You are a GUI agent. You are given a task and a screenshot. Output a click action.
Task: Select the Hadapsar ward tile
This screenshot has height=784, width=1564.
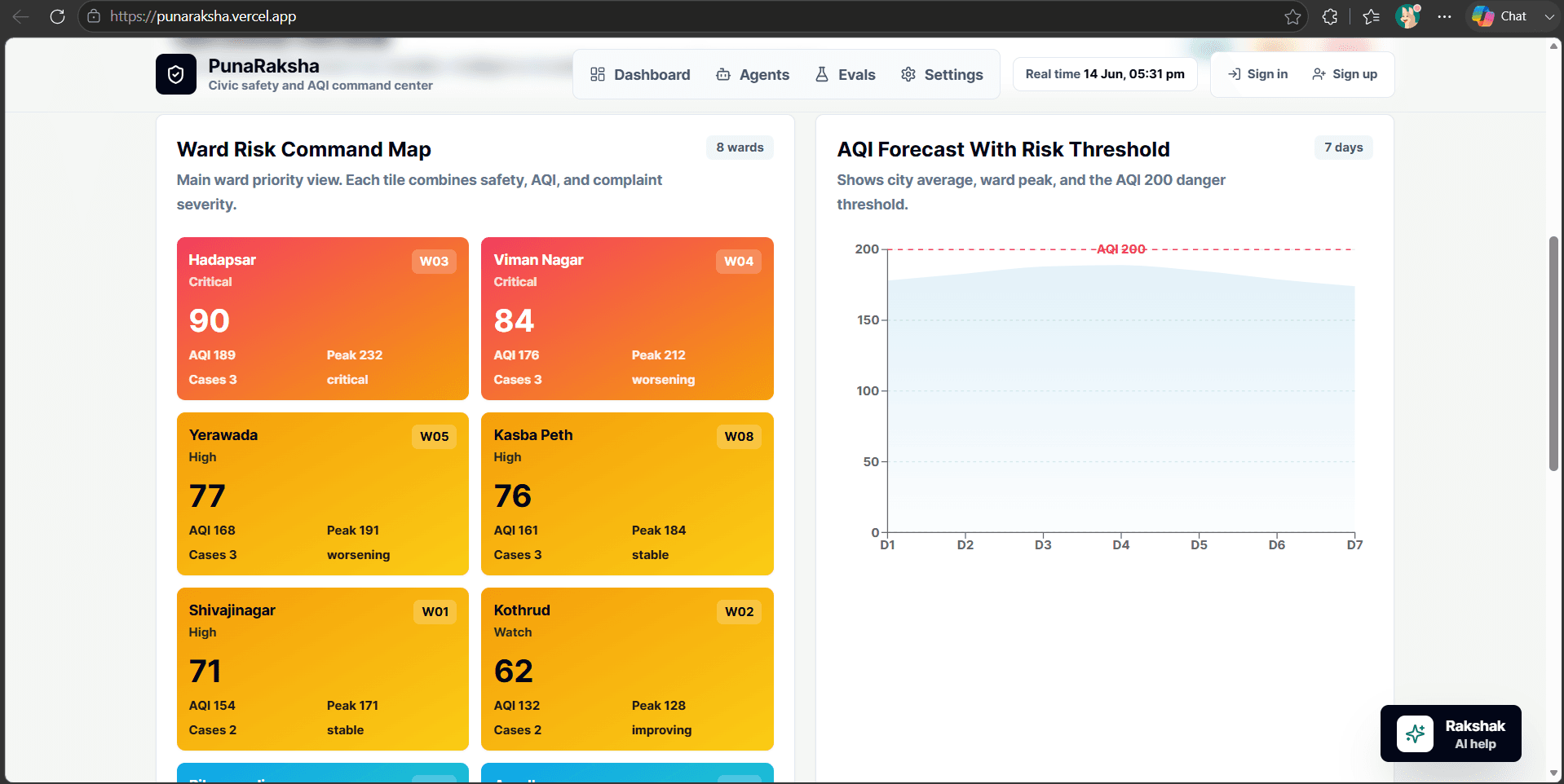click(x=323, y=319)
